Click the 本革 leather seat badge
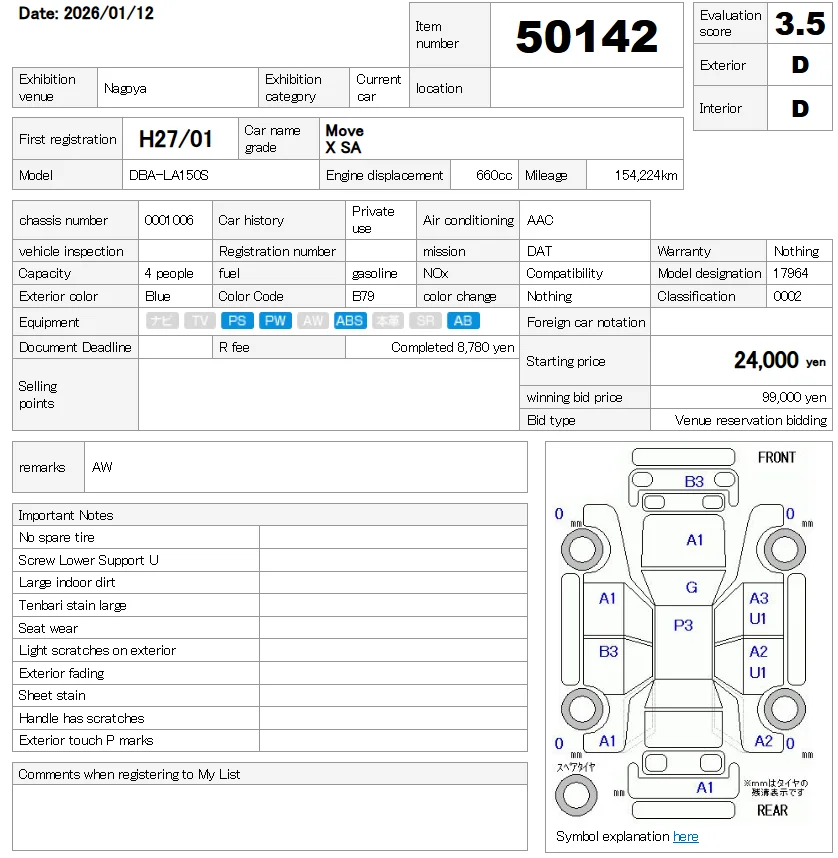 [x=388, y=321]
